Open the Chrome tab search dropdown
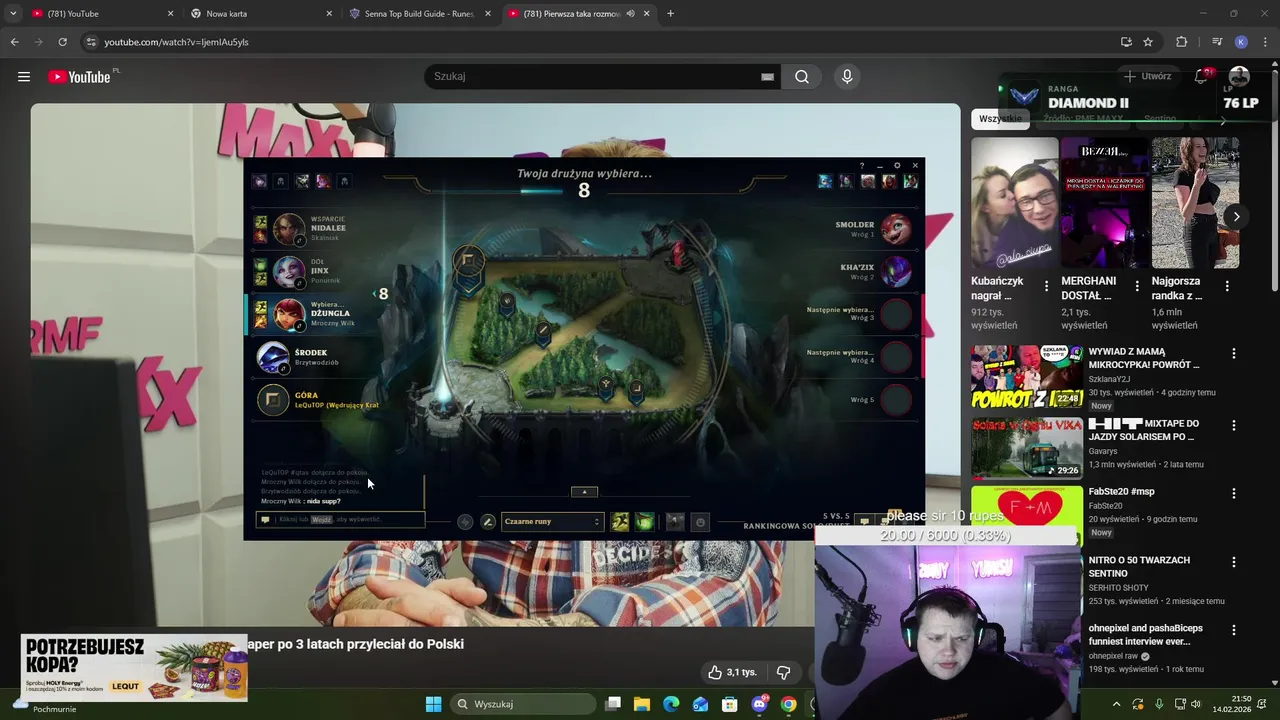 [13, 14]
